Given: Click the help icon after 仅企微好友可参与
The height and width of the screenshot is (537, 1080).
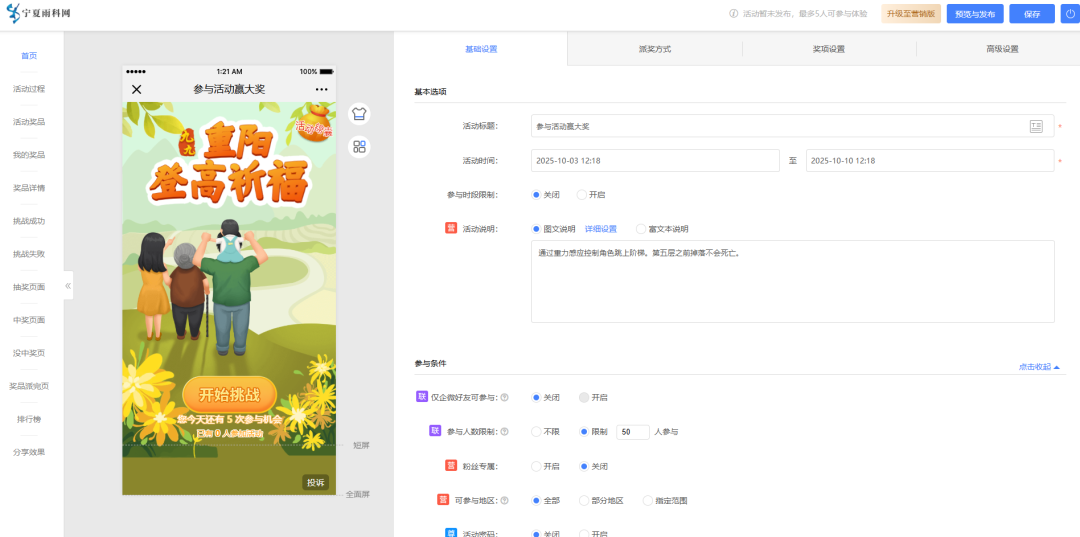Looking at the screenshot, I should click(504, 397).
